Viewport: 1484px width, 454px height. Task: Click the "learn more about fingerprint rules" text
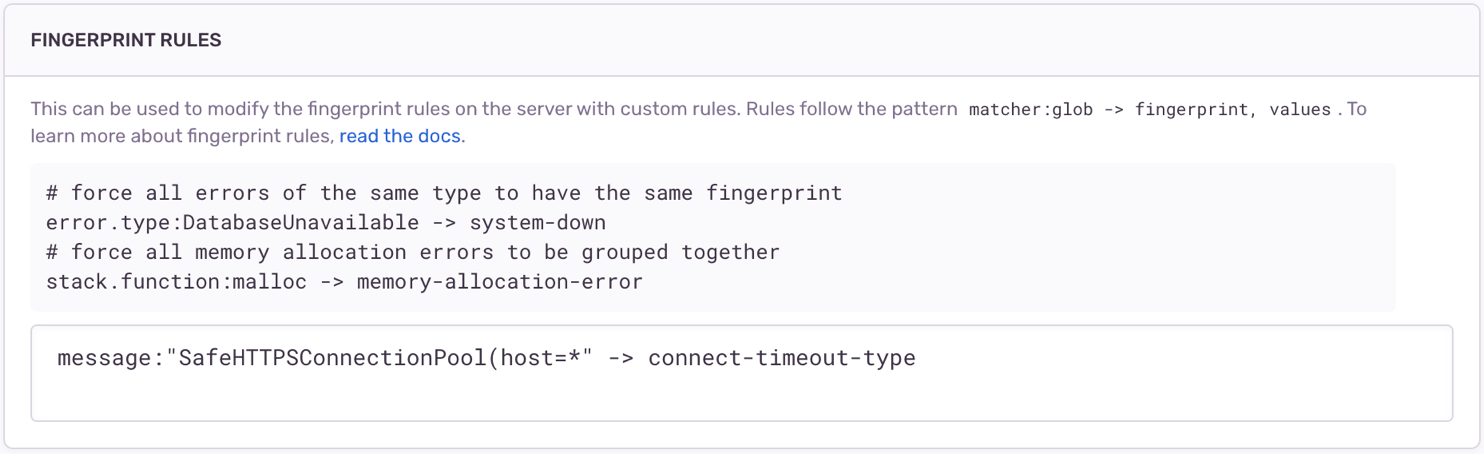[x=181, y=136]
